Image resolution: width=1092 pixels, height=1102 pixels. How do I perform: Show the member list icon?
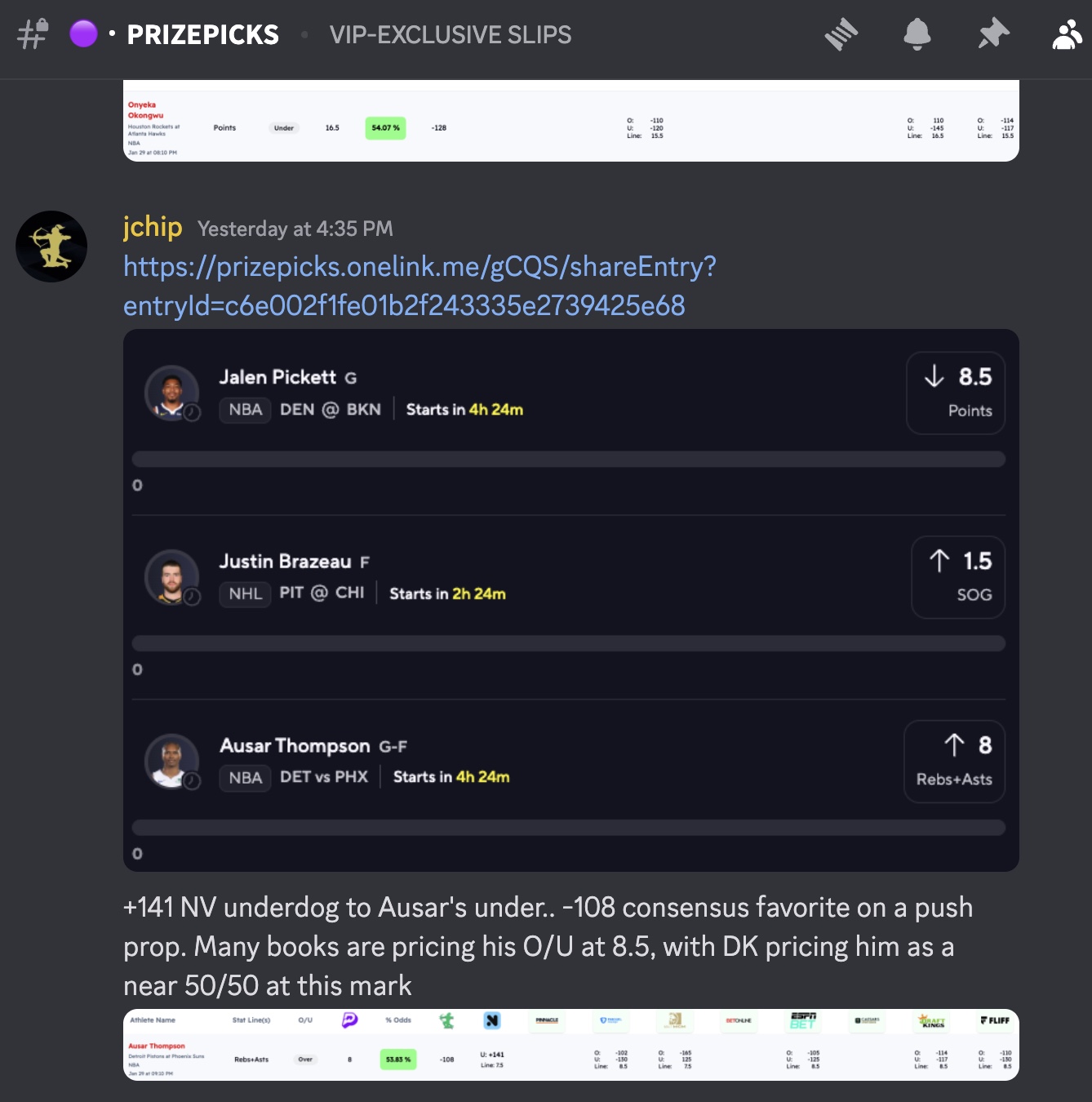[x=1067, y=35]
